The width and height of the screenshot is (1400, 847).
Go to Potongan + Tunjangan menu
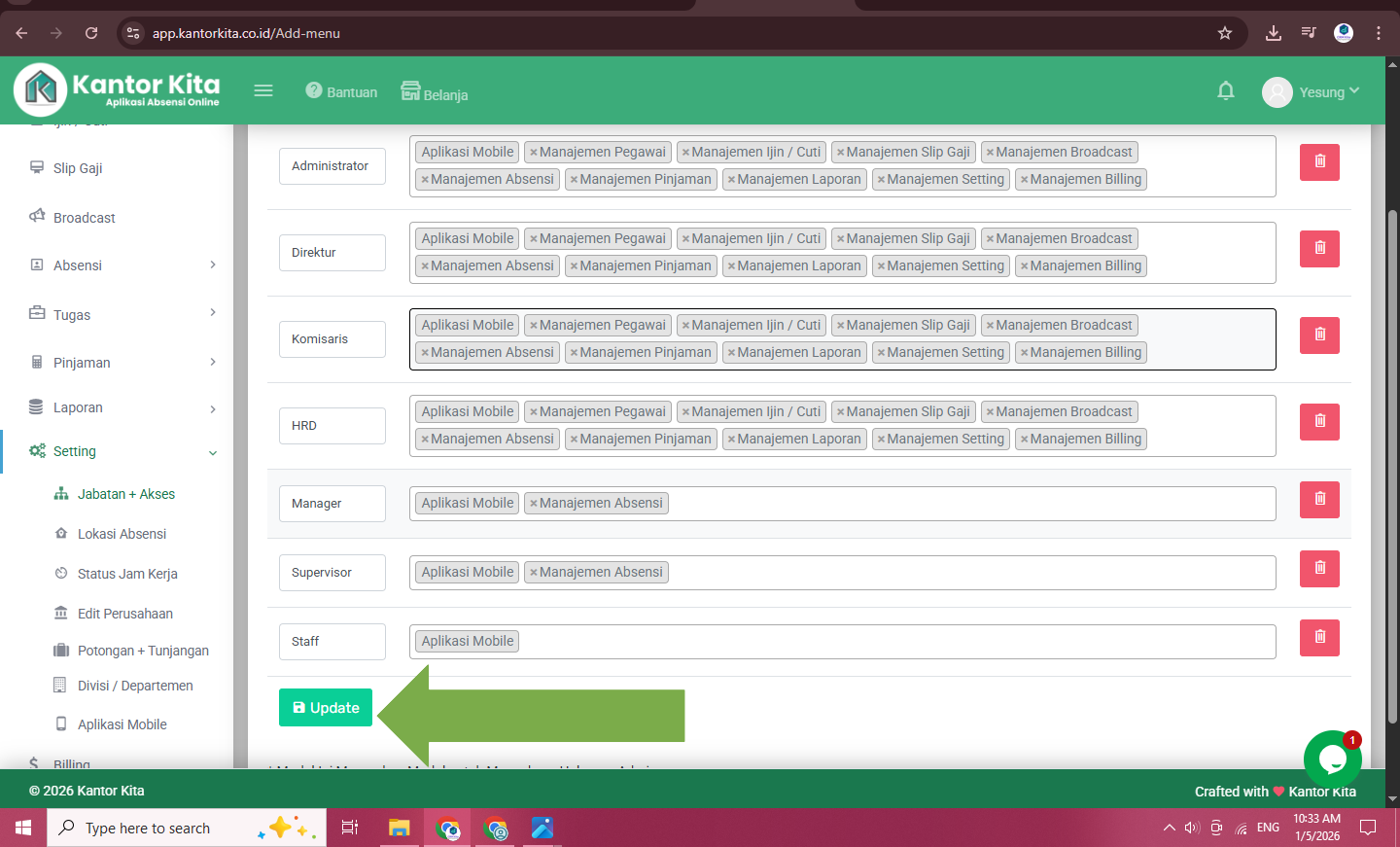142,651
